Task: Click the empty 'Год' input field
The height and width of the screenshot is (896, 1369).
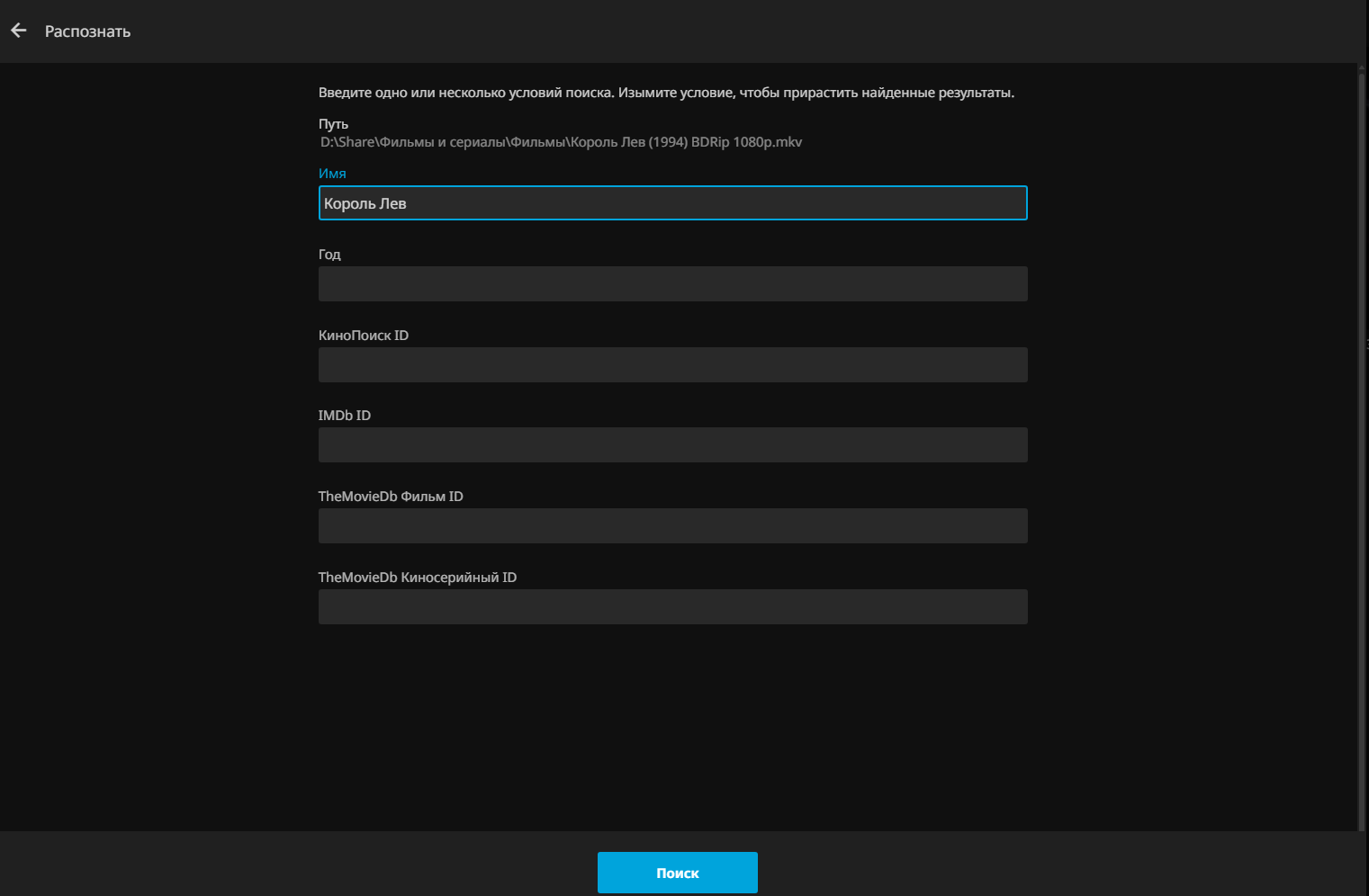Action: tap(672, 284)
